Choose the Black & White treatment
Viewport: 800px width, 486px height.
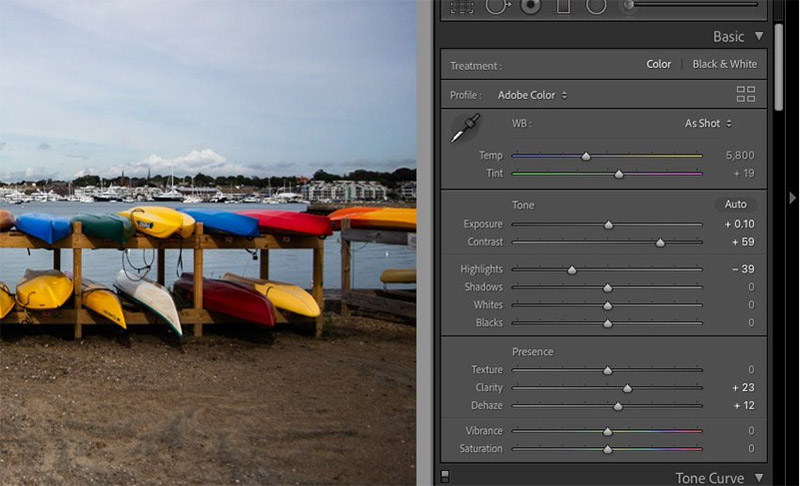point(724,64)
